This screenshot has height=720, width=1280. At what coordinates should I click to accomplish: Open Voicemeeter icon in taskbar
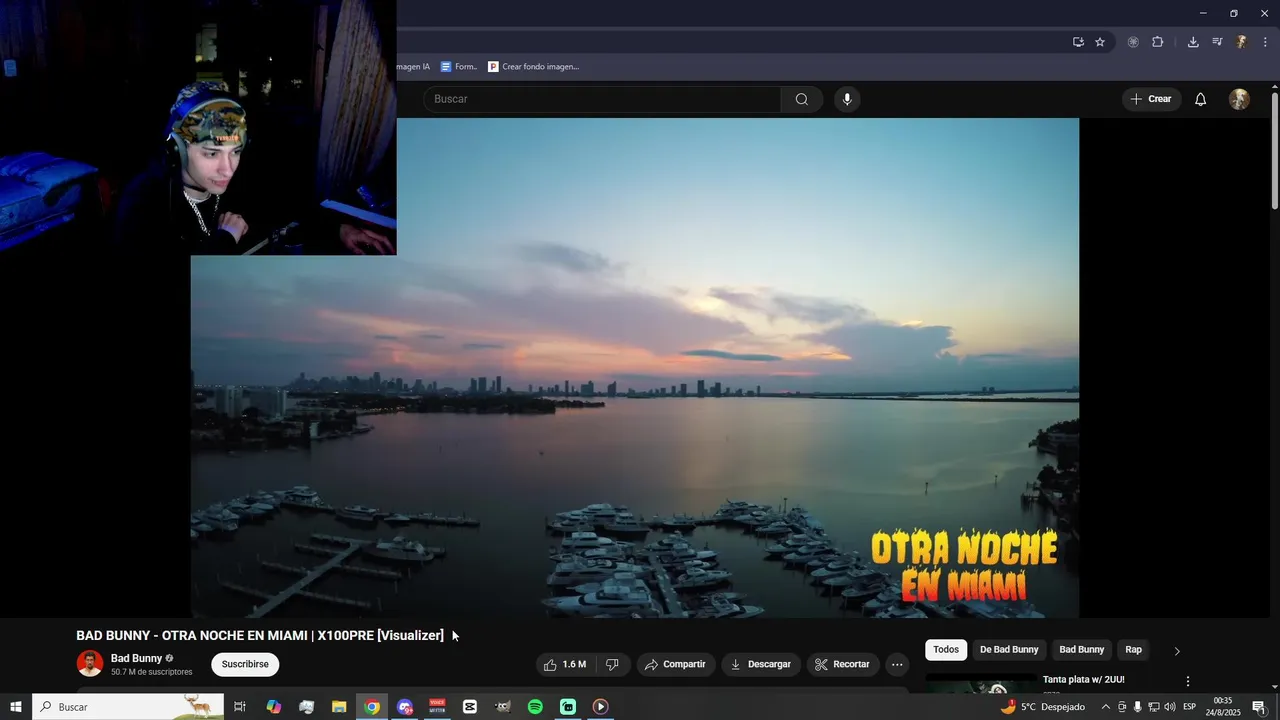point(437,707)
